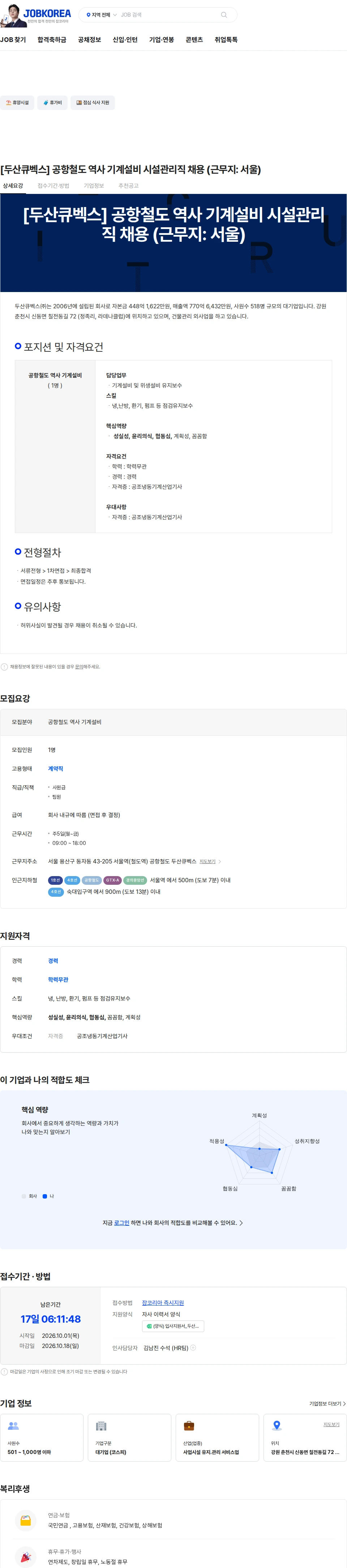Click the info icon beside 마감일 notice

click(x=4, y=1372)
